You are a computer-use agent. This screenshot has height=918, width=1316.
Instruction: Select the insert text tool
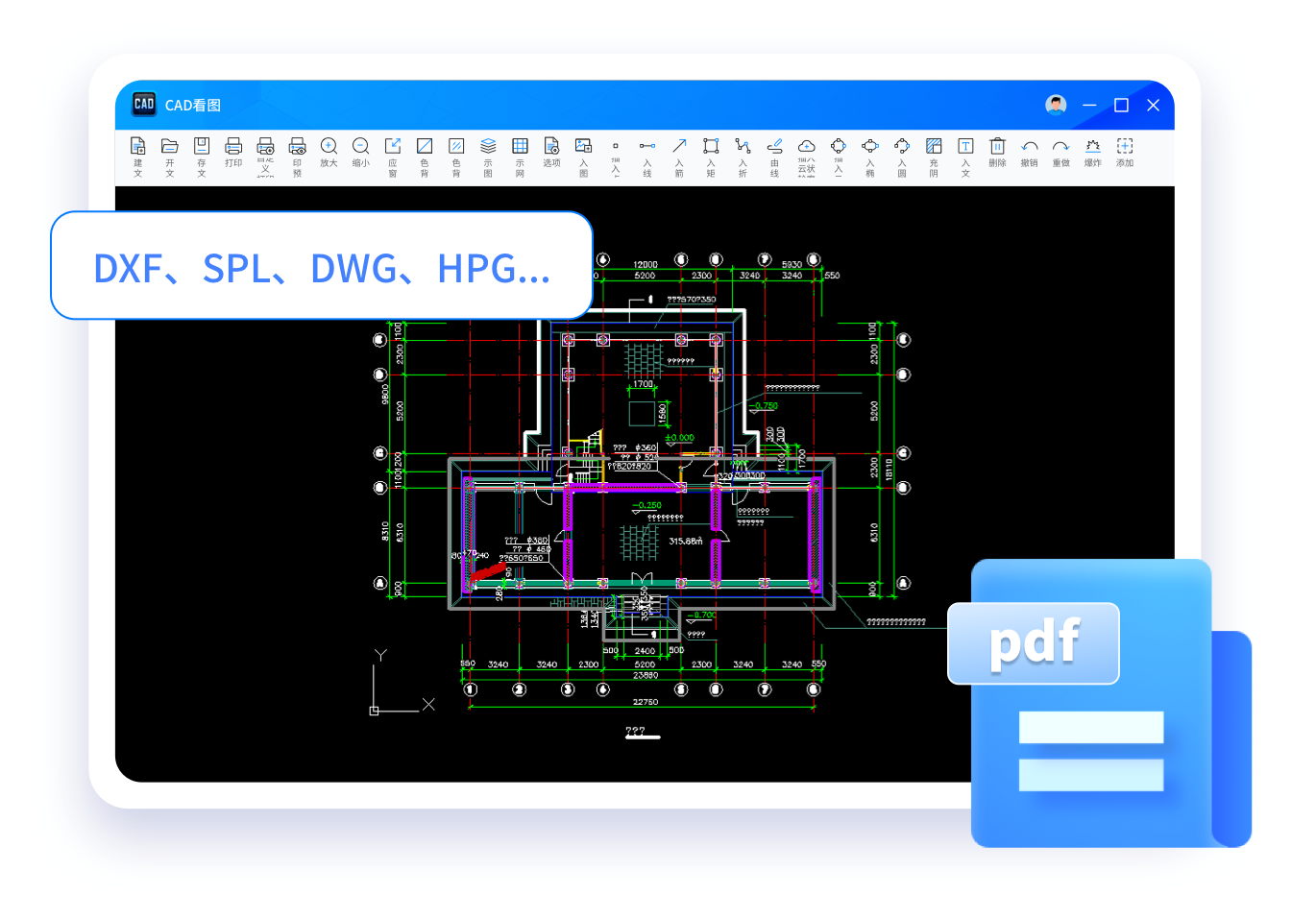point(965,147)
